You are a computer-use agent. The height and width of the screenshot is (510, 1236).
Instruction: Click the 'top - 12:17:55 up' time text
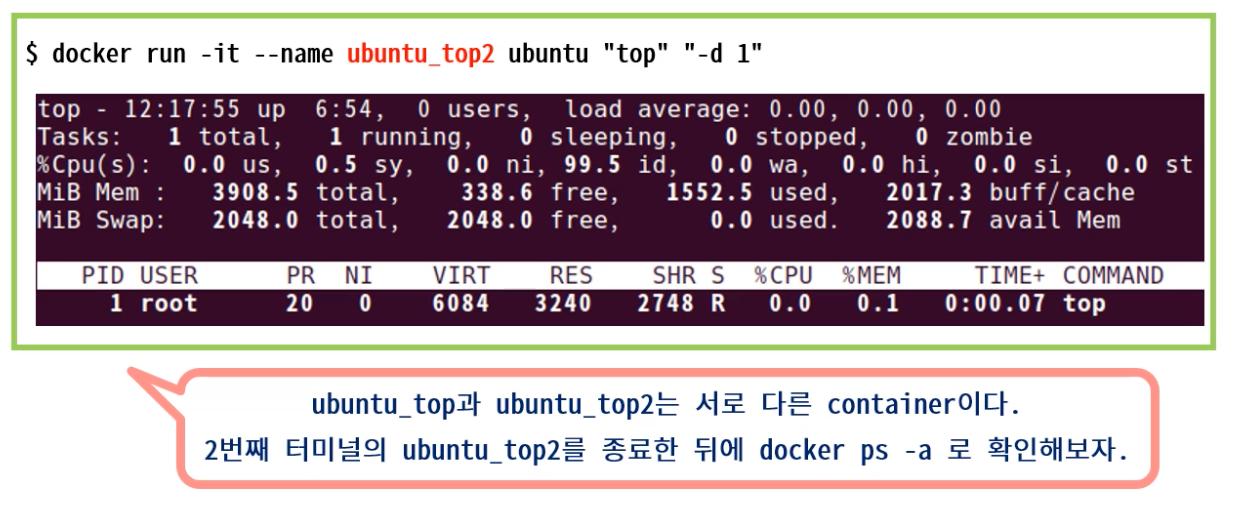(x=162, y=110)
